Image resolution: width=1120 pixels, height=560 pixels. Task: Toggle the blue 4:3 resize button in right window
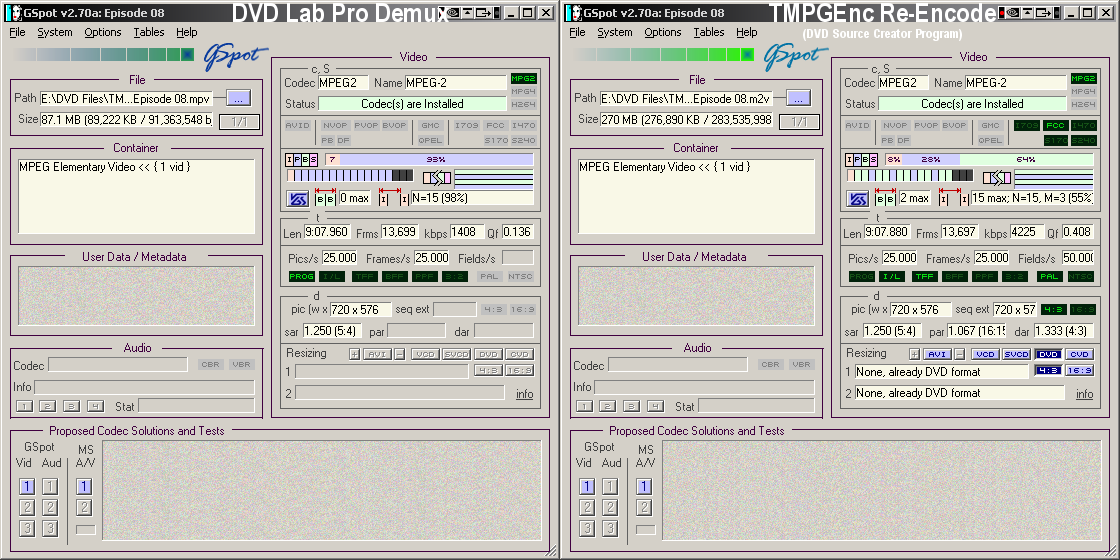(x=1048, y=371)
